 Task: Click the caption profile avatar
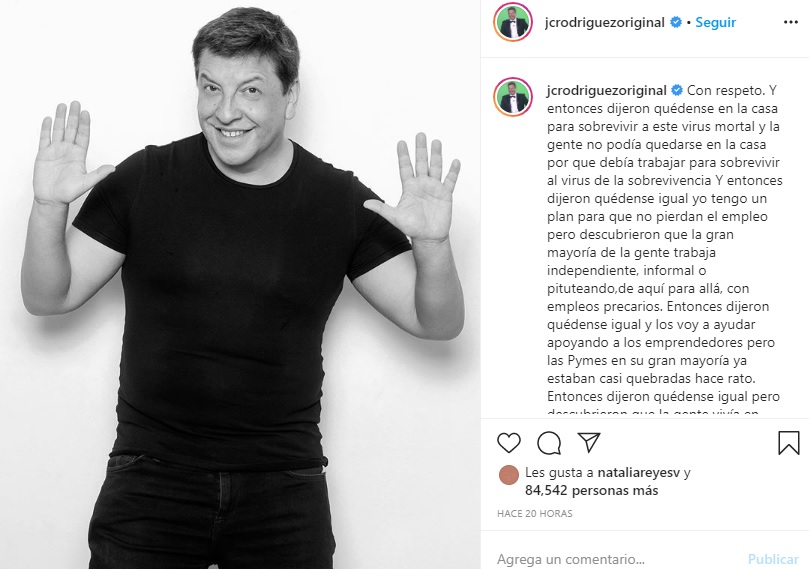pos(513,96)
